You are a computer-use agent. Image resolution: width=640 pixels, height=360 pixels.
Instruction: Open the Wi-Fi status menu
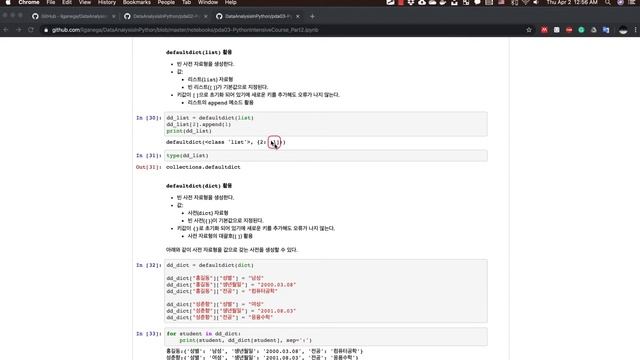tap(526, 2)
